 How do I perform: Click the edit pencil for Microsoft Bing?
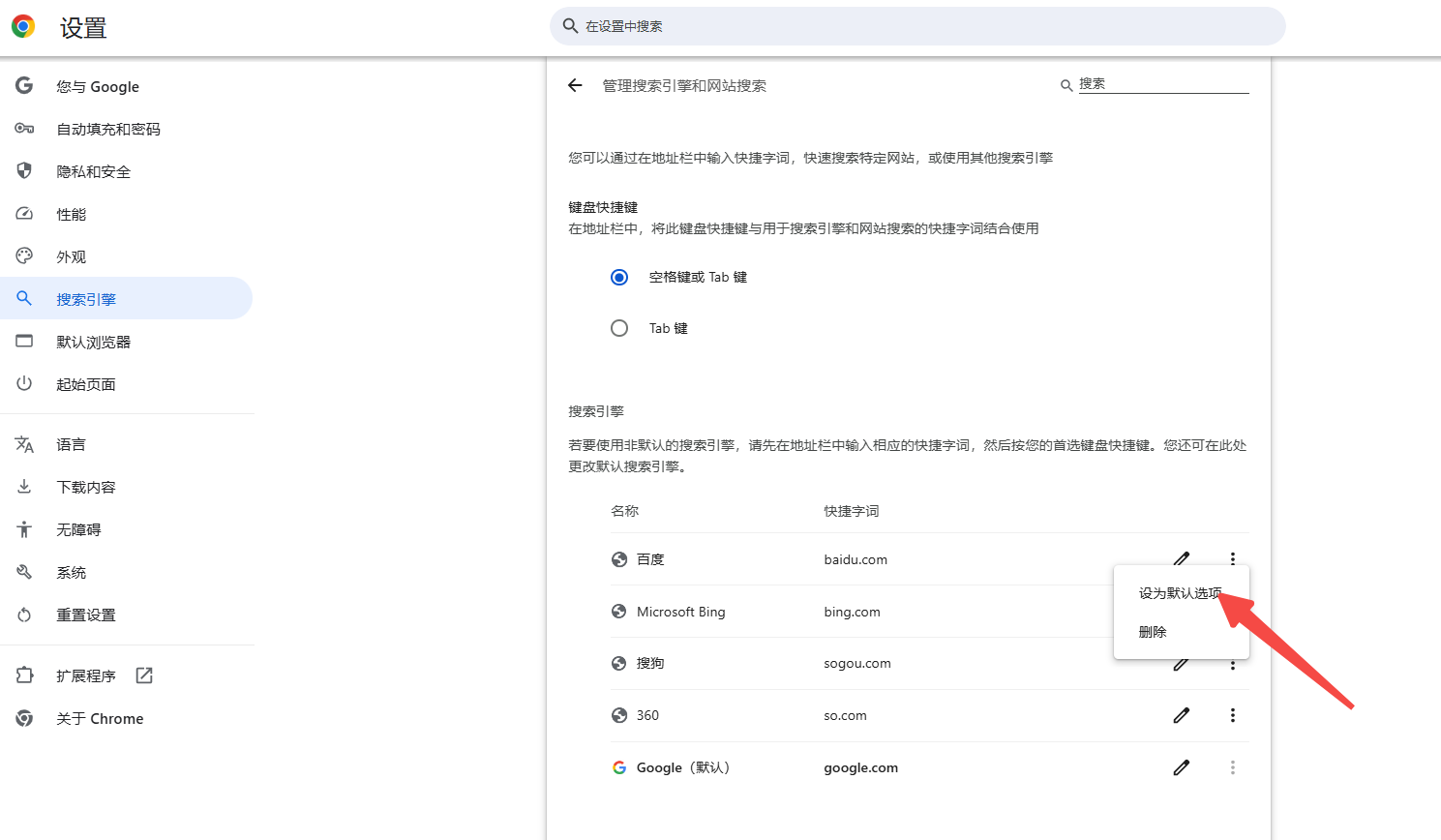coord(1182,611)
